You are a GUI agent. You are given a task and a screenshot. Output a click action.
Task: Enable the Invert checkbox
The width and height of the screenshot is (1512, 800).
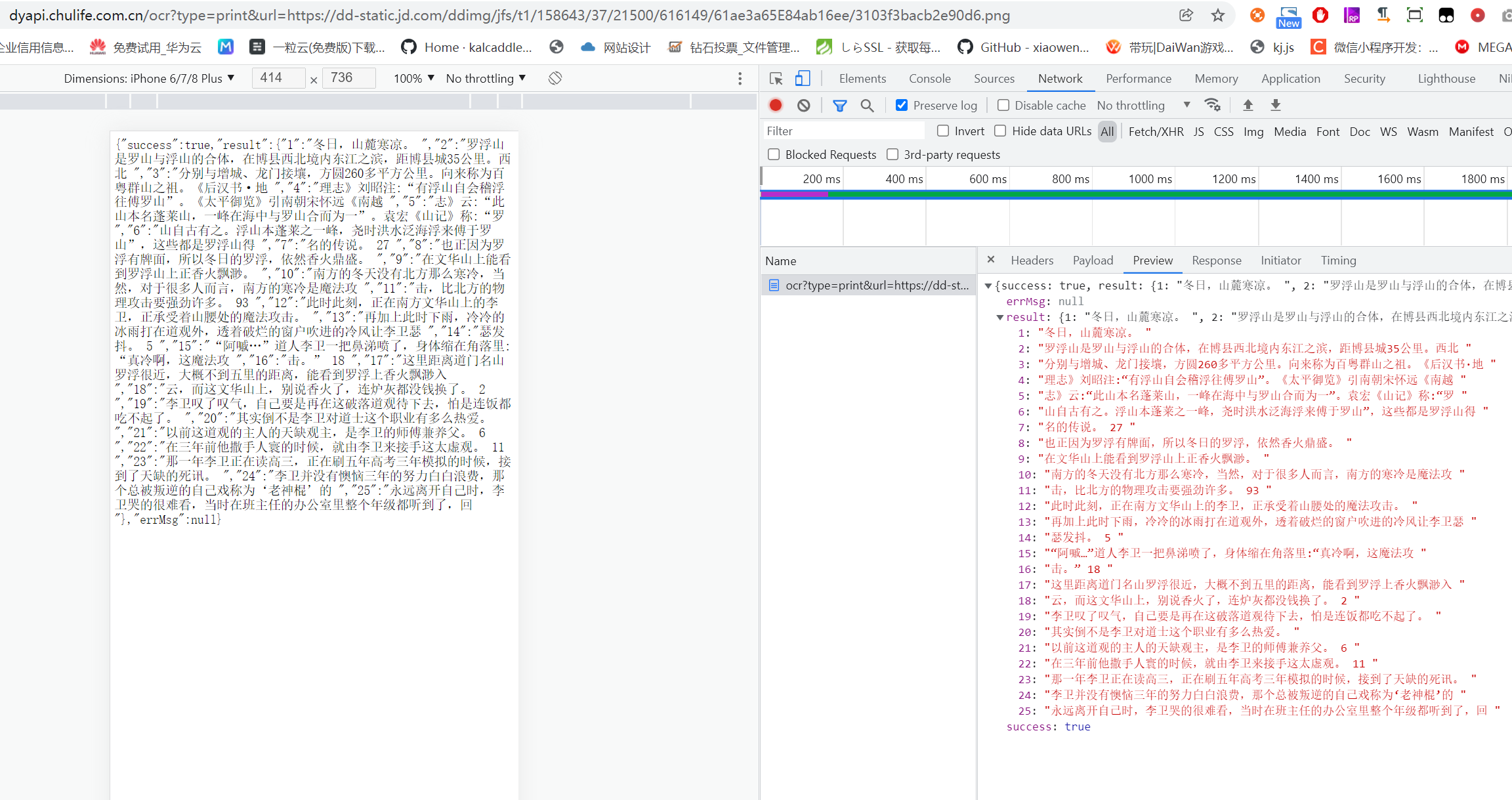(943, 131)
